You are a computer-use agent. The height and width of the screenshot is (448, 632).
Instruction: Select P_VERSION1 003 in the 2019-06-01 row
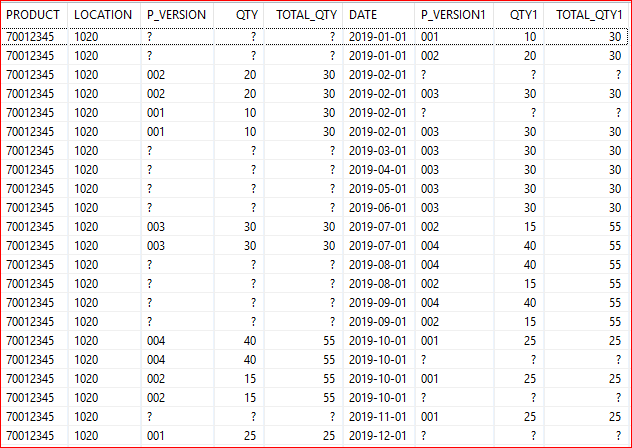click(x=430, y=207)
